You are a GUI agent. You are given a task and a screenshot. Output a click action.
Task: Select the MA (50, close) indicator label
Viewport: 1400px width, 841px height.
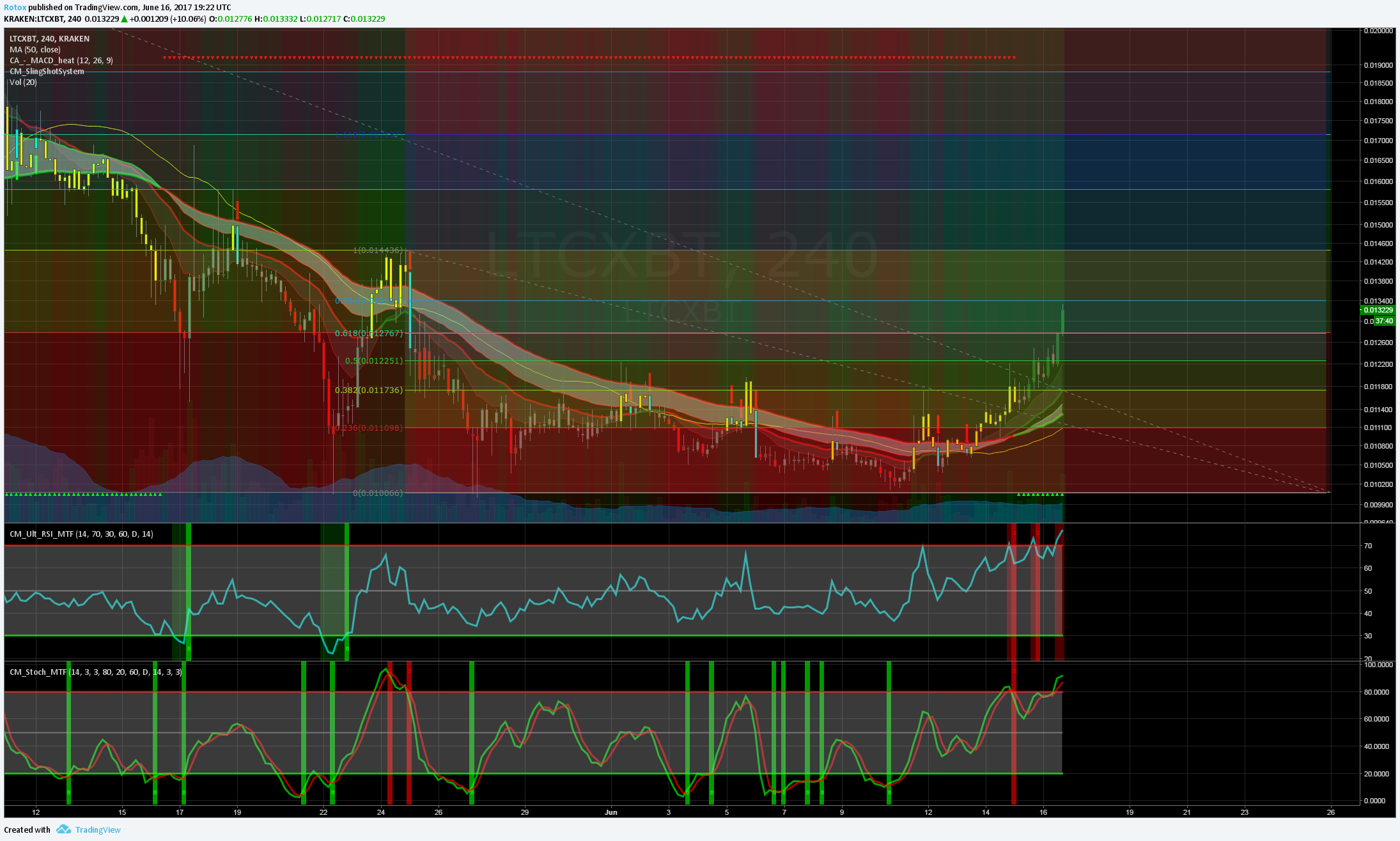pos(35,49)
